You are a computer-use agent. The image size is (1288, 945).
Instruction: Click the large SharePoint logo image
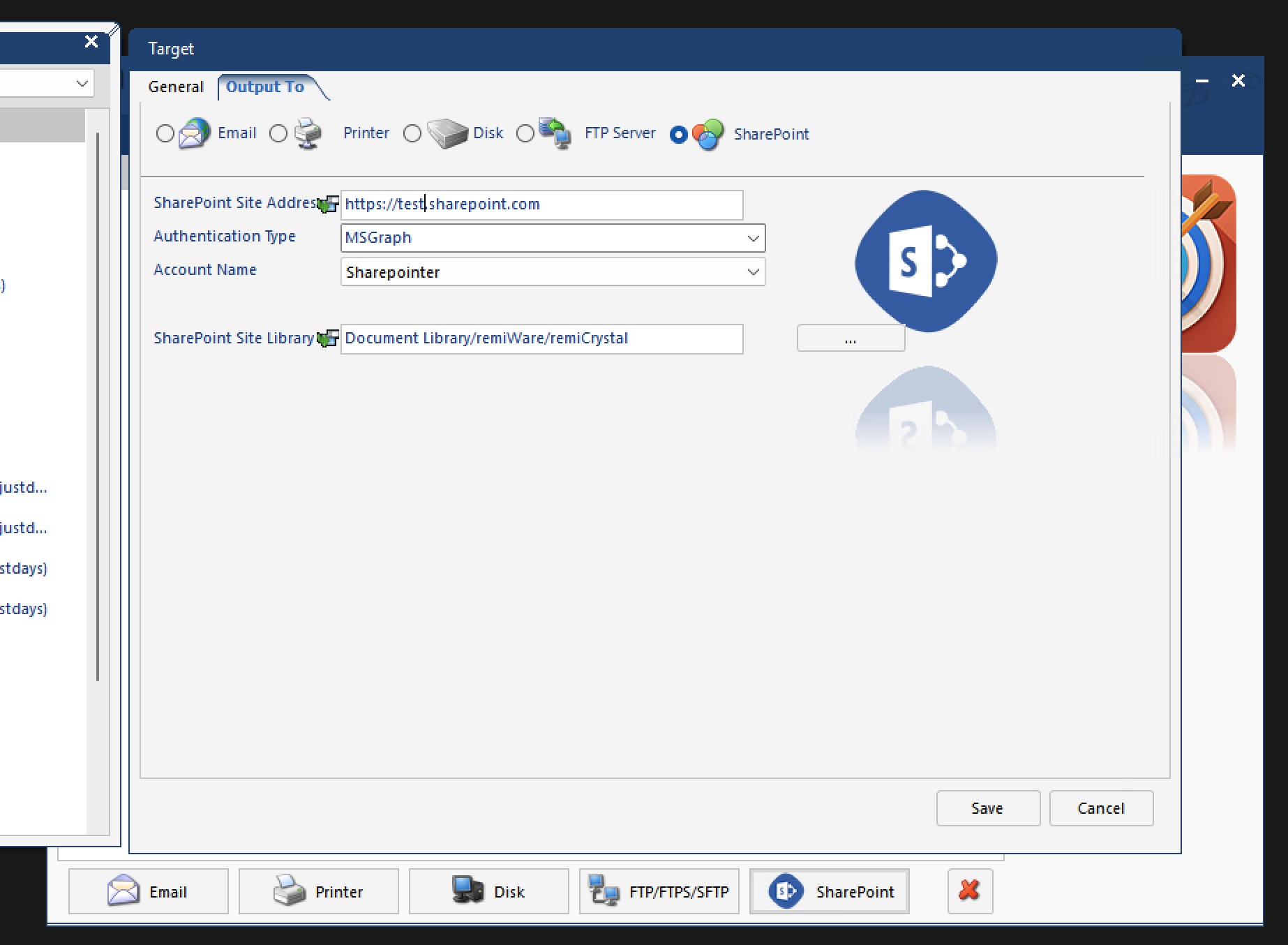pos(926,261)
